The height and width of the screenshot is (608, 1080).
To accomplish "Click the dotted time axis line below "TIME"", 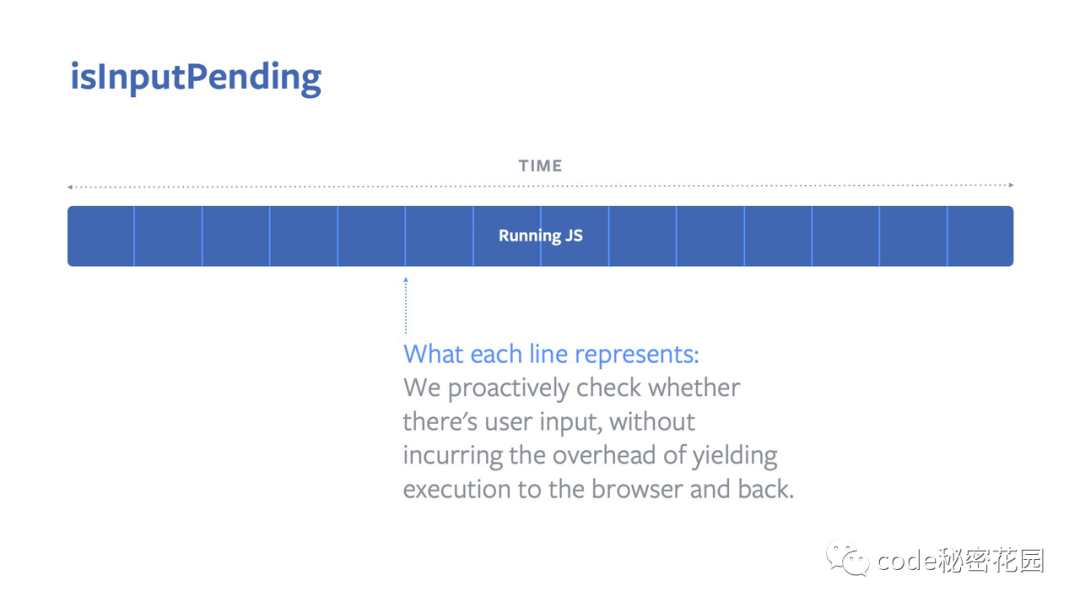I will 300,186.
